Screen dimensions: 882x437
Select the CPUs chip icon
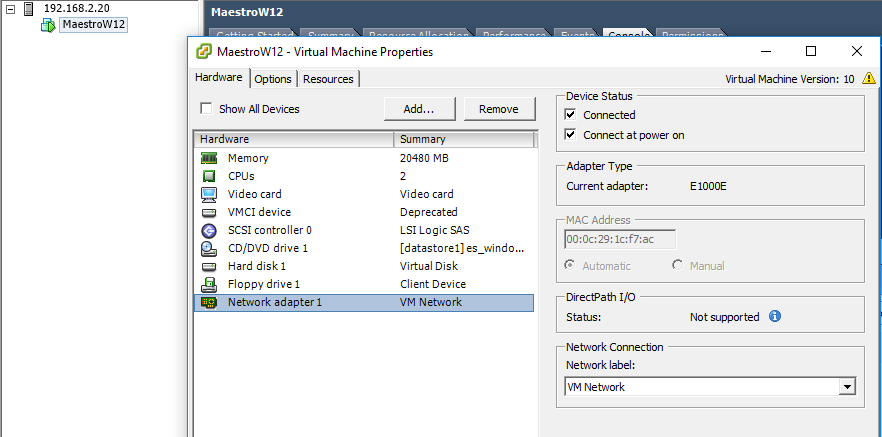coord(209,176)
